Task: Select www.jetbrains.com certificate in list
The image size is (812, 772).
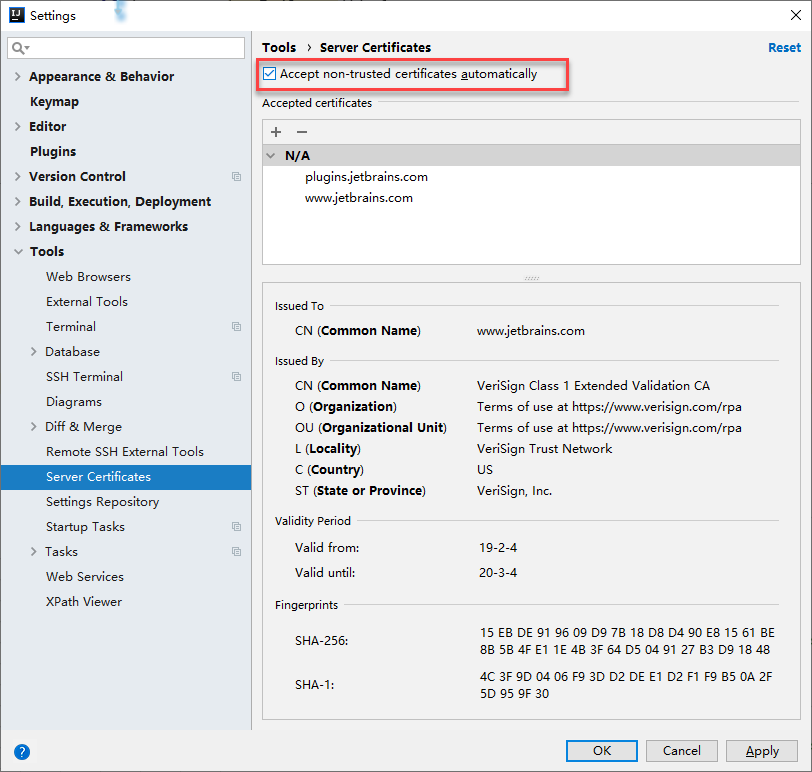Action: tap(358, 198)
